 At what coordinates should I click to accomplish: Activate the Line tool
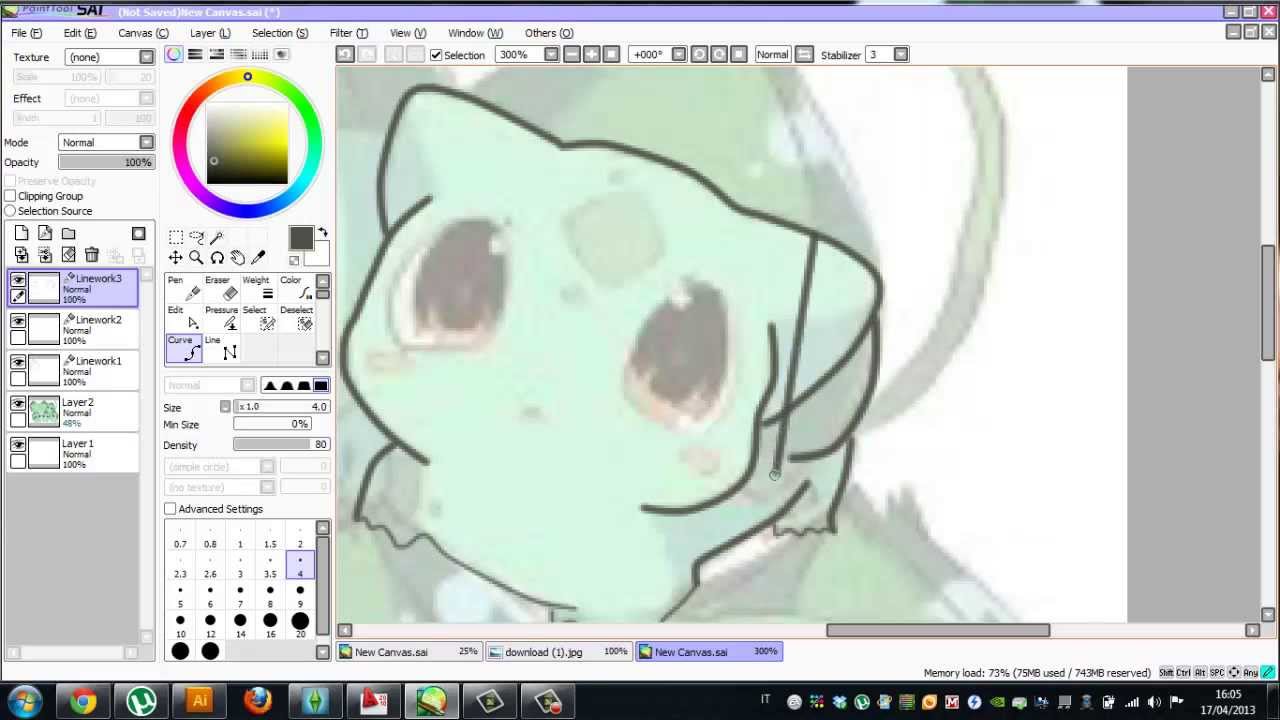point(221,348)
